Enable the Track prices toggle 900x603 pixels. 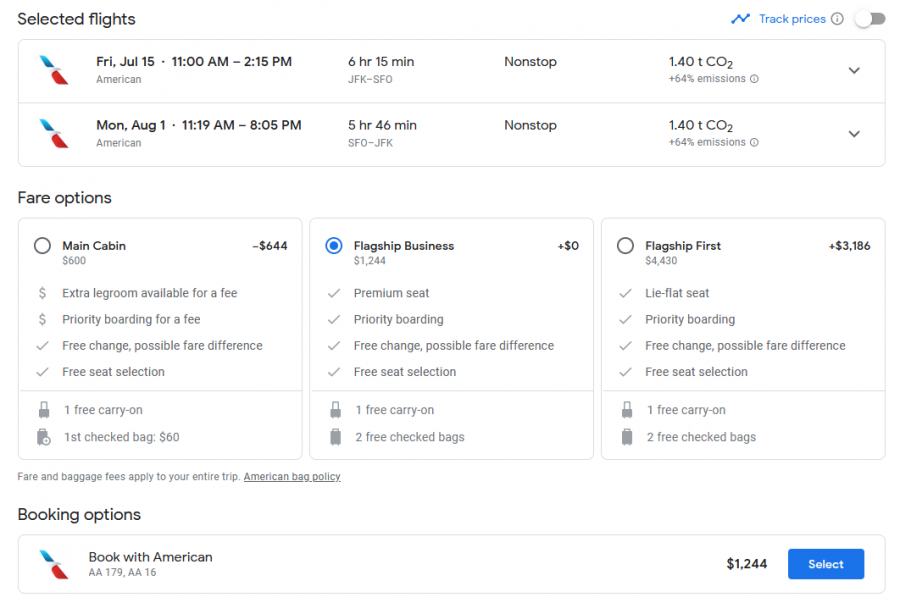pyautogui.click(x=869, y=19)
